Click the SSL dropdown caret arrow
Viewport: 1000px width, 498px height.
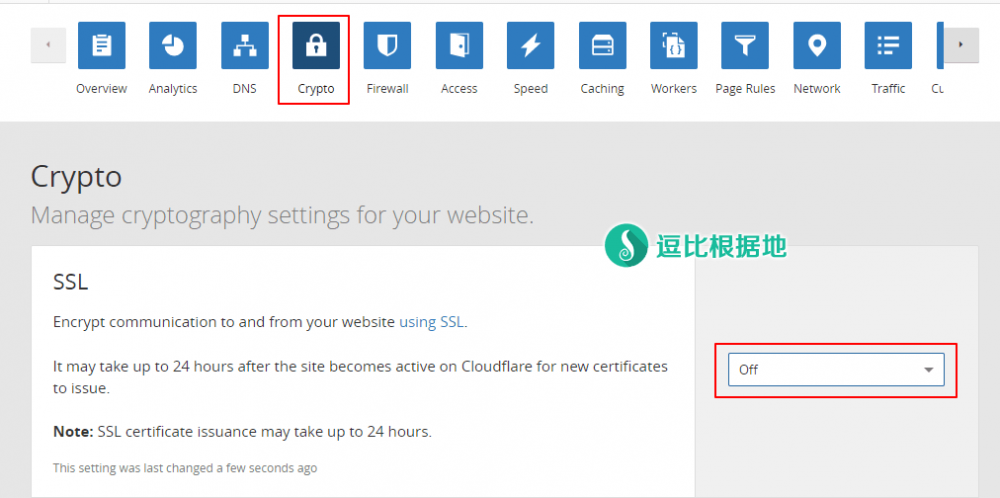click(929, 370)
